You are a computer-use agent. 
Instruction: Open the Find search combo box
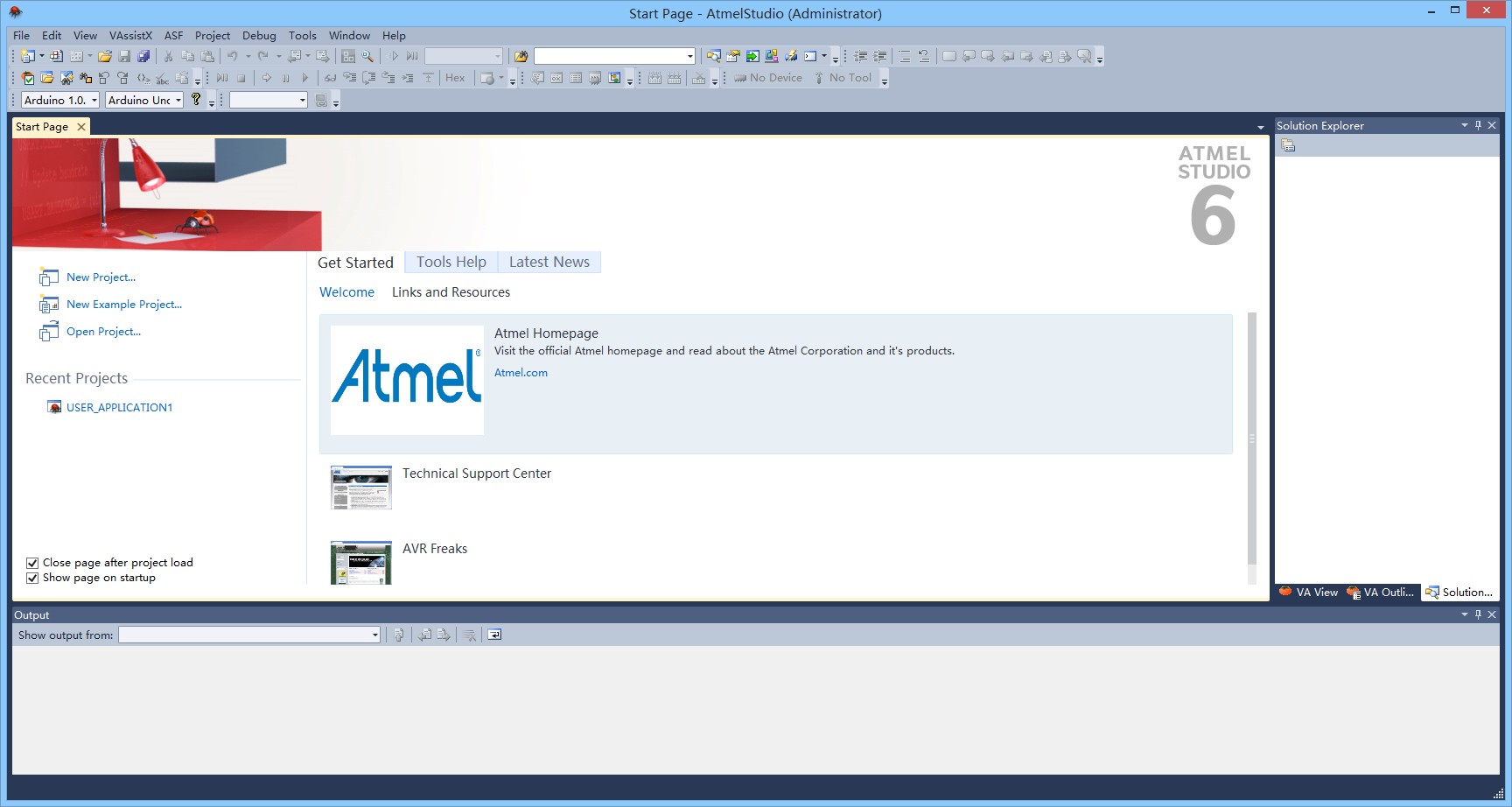pyautogui.click(x=614, y=56)
